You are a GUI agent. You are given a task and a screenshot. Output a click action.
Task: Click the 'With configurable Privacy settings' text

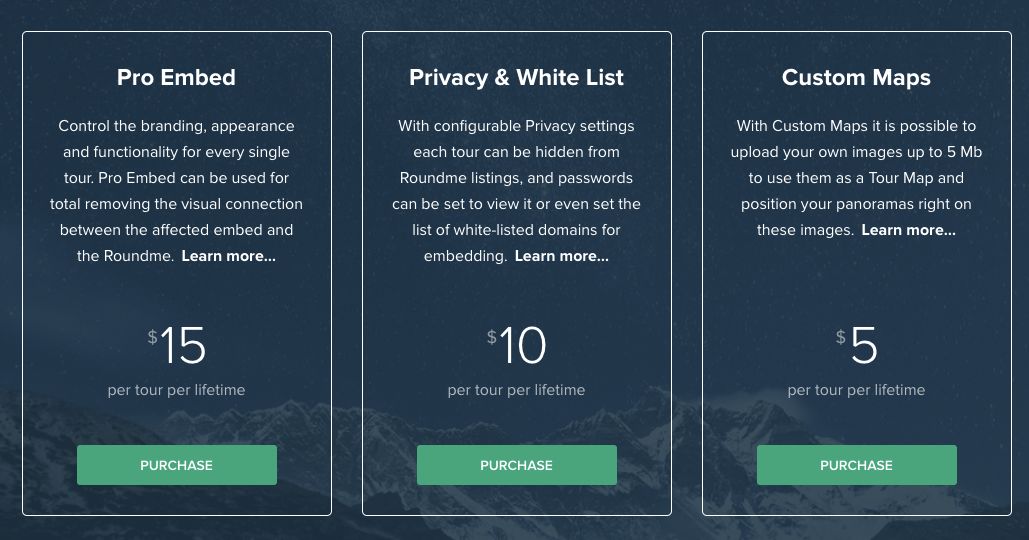click(516, 126)
